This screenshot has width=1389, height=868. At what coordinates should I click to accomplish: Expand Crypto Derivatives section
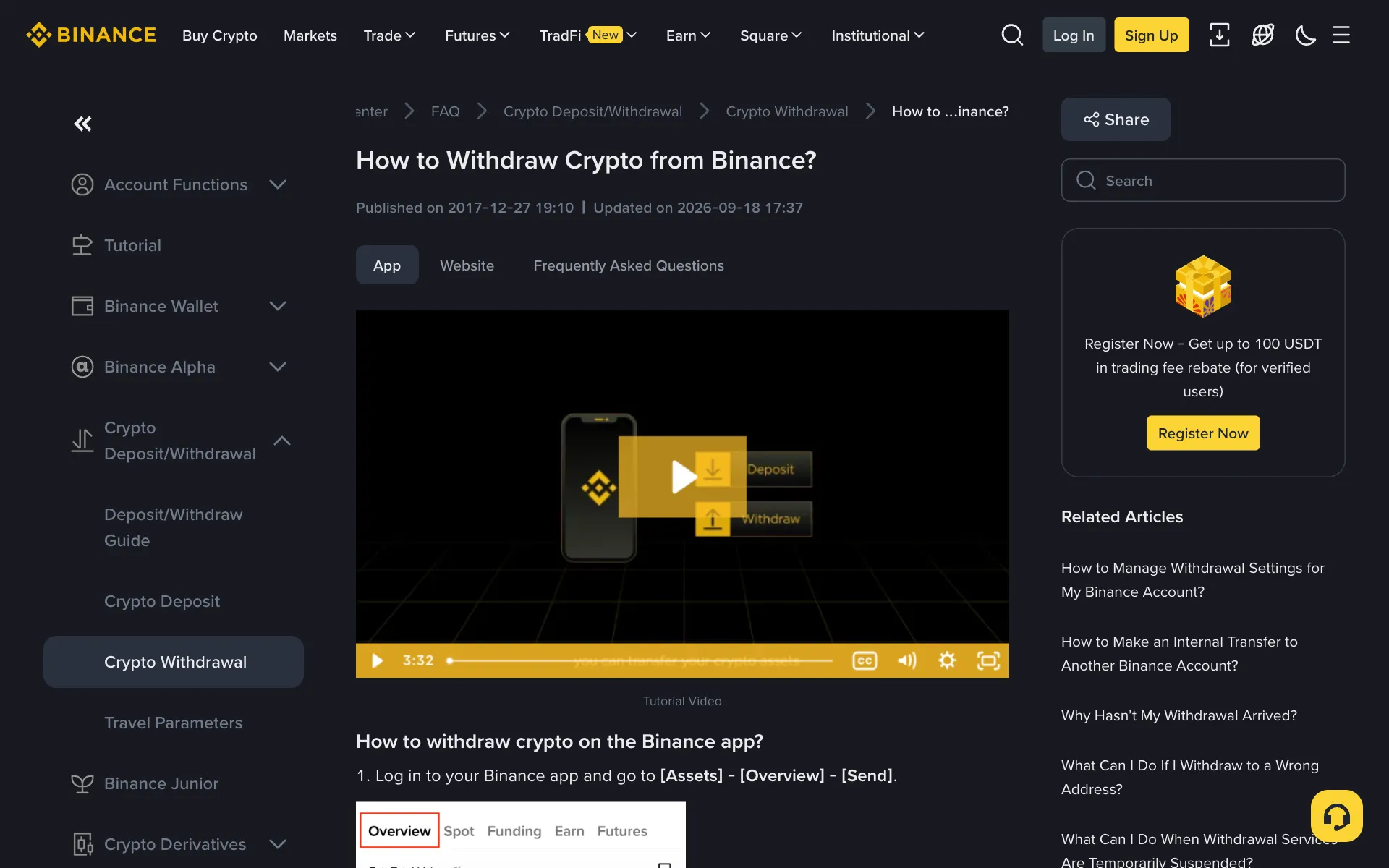coord(278,844)
